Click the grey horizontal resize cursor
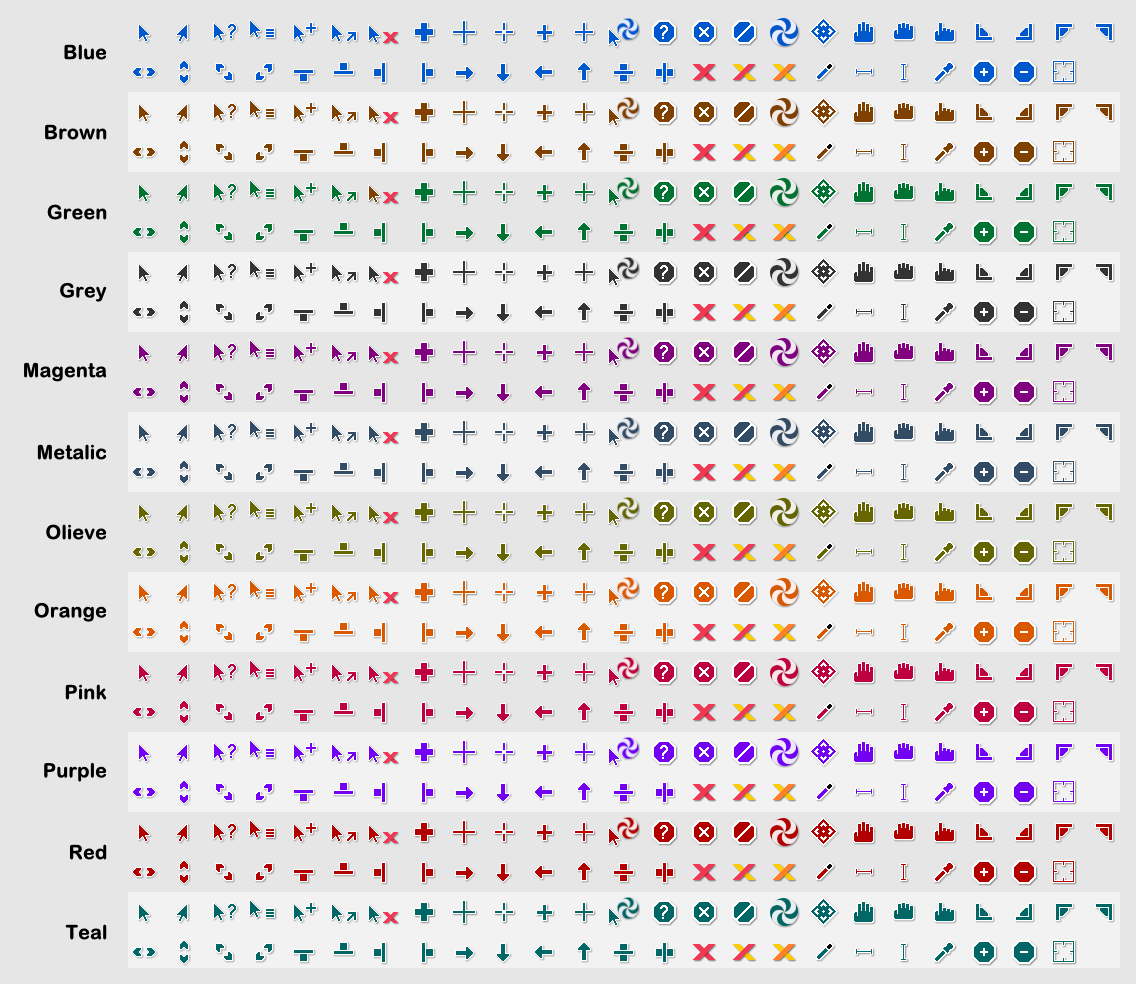This screenshot has height=984, width=1136. 144,312
